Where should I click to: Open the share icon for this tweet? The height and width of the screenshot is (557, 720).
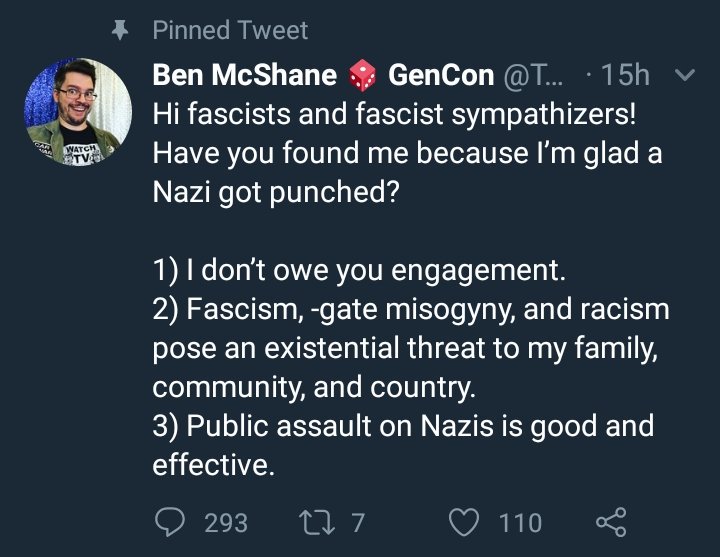(x=610, y=521)
